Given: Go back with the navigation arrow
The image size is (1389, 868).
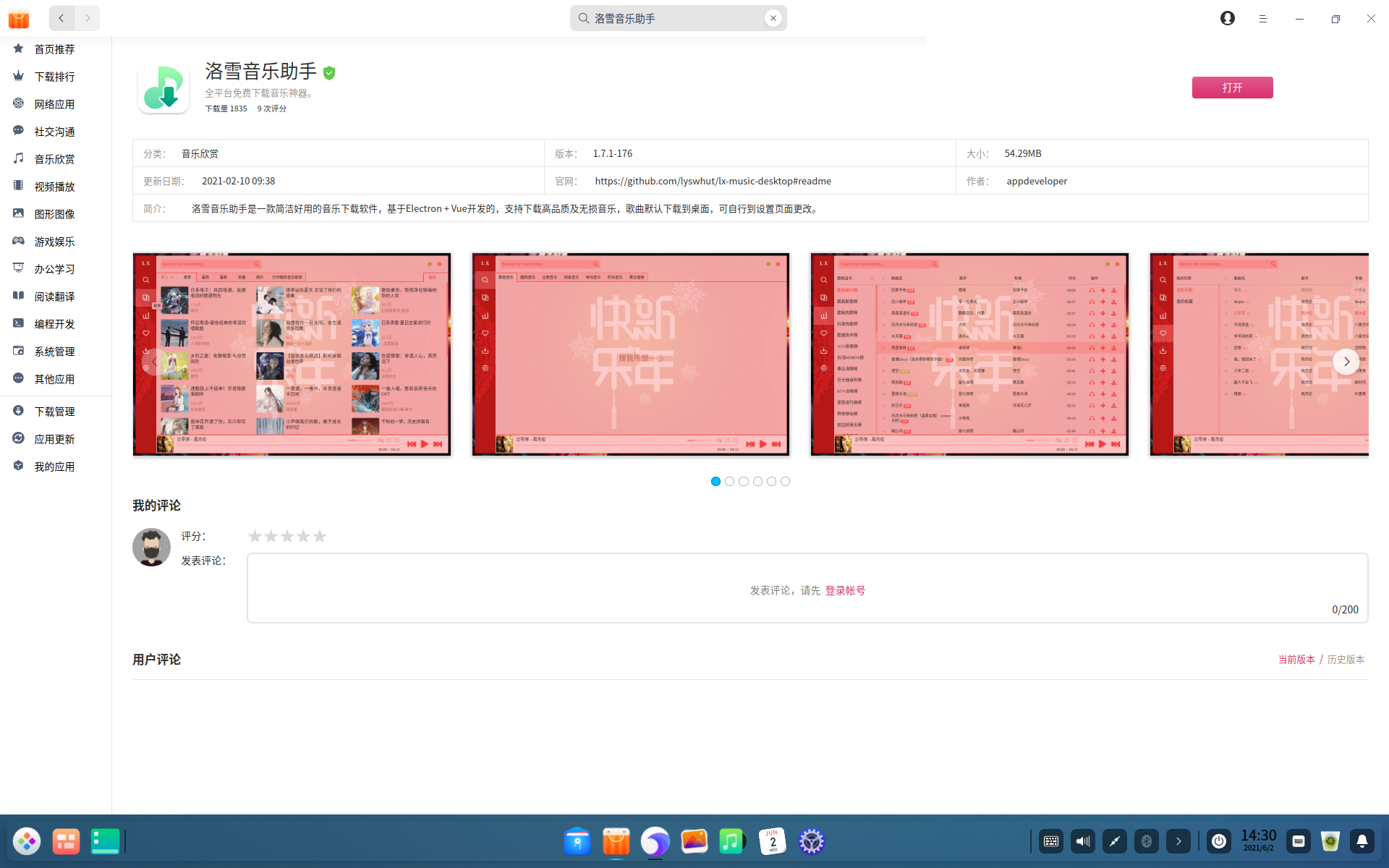Looking at the screenshot, I should pos(61,18).
